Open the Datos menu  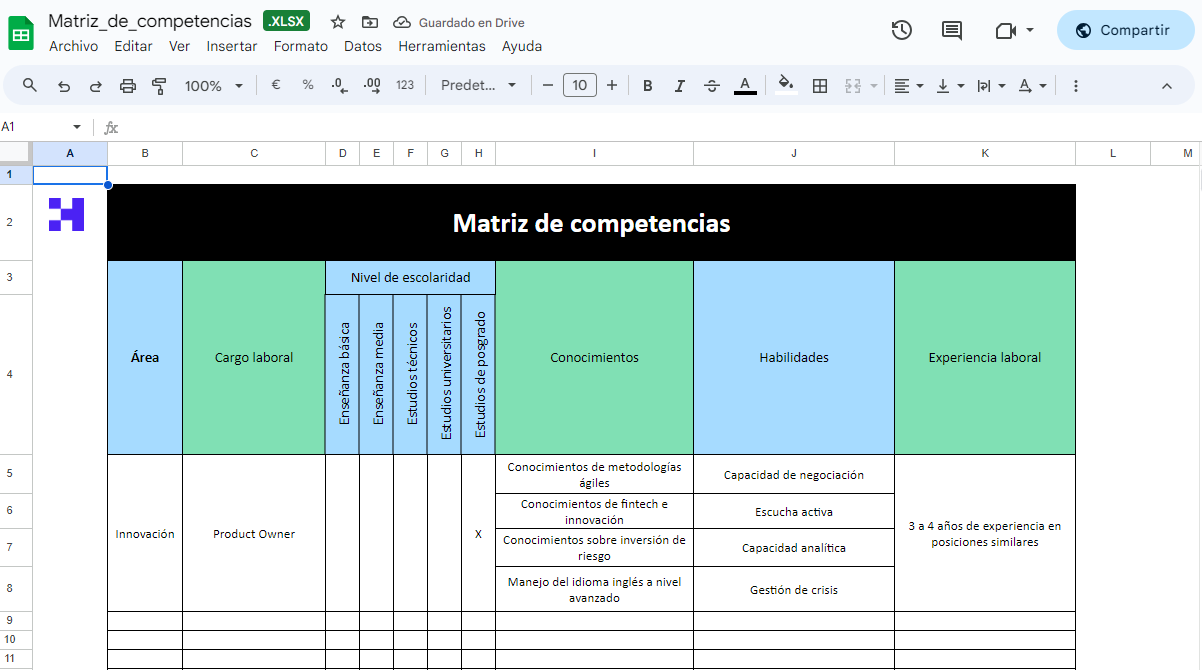tap(363, 46)
